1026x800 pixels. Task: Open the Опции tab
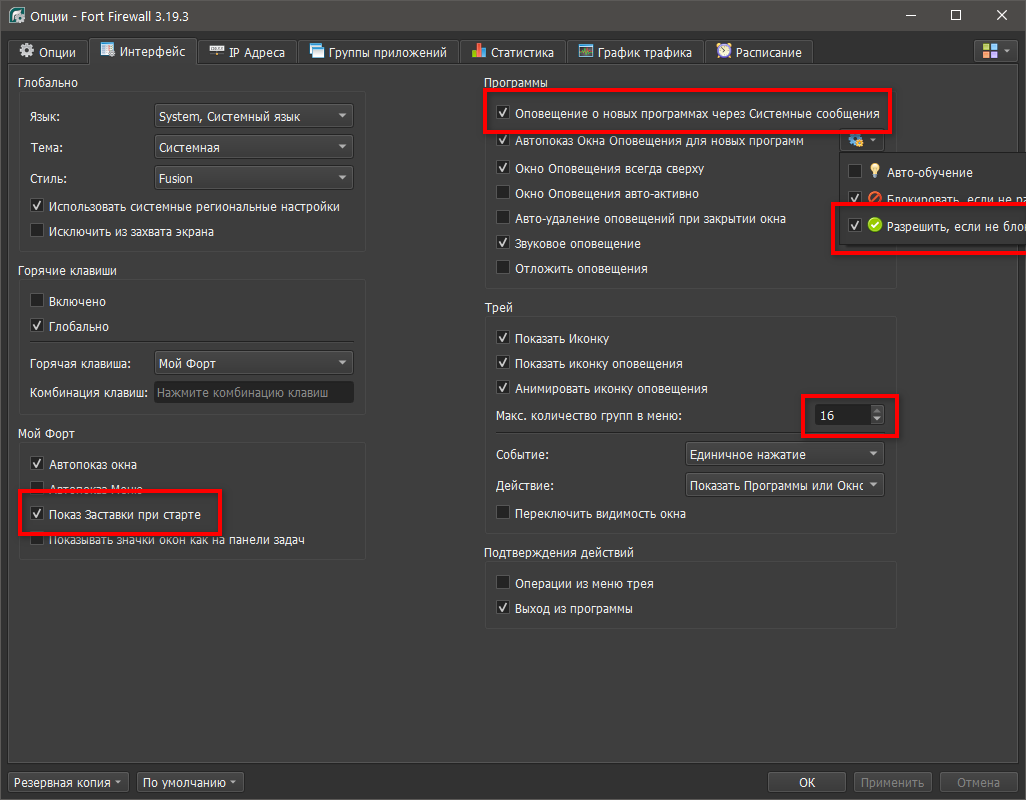pos(48,52)
